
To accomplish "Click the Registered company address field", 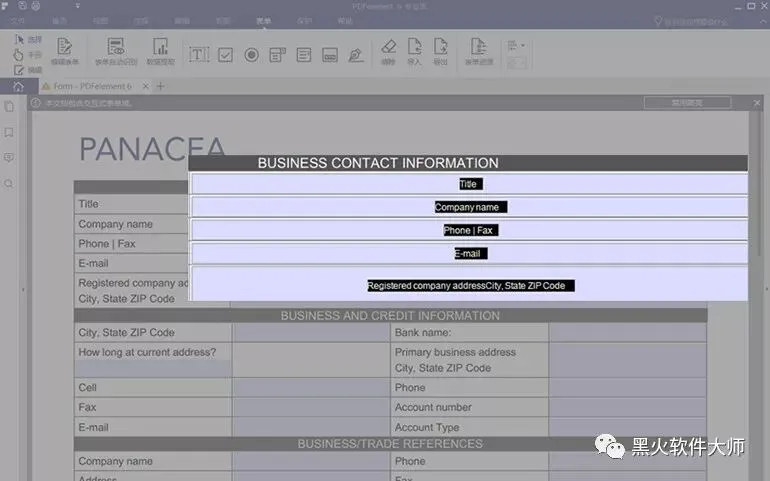I will [469, 284].
